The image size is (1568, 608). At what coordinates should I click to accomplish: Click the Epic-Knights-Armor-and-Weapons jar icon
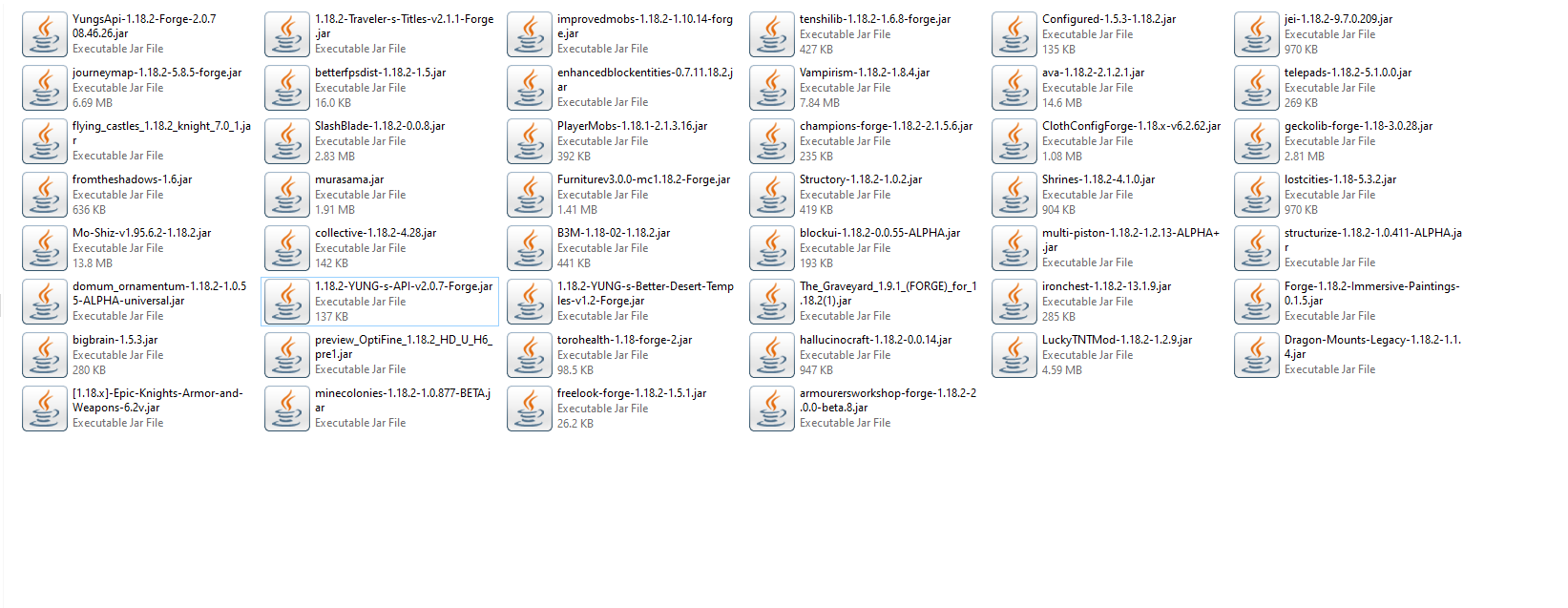tap(44, 409)
